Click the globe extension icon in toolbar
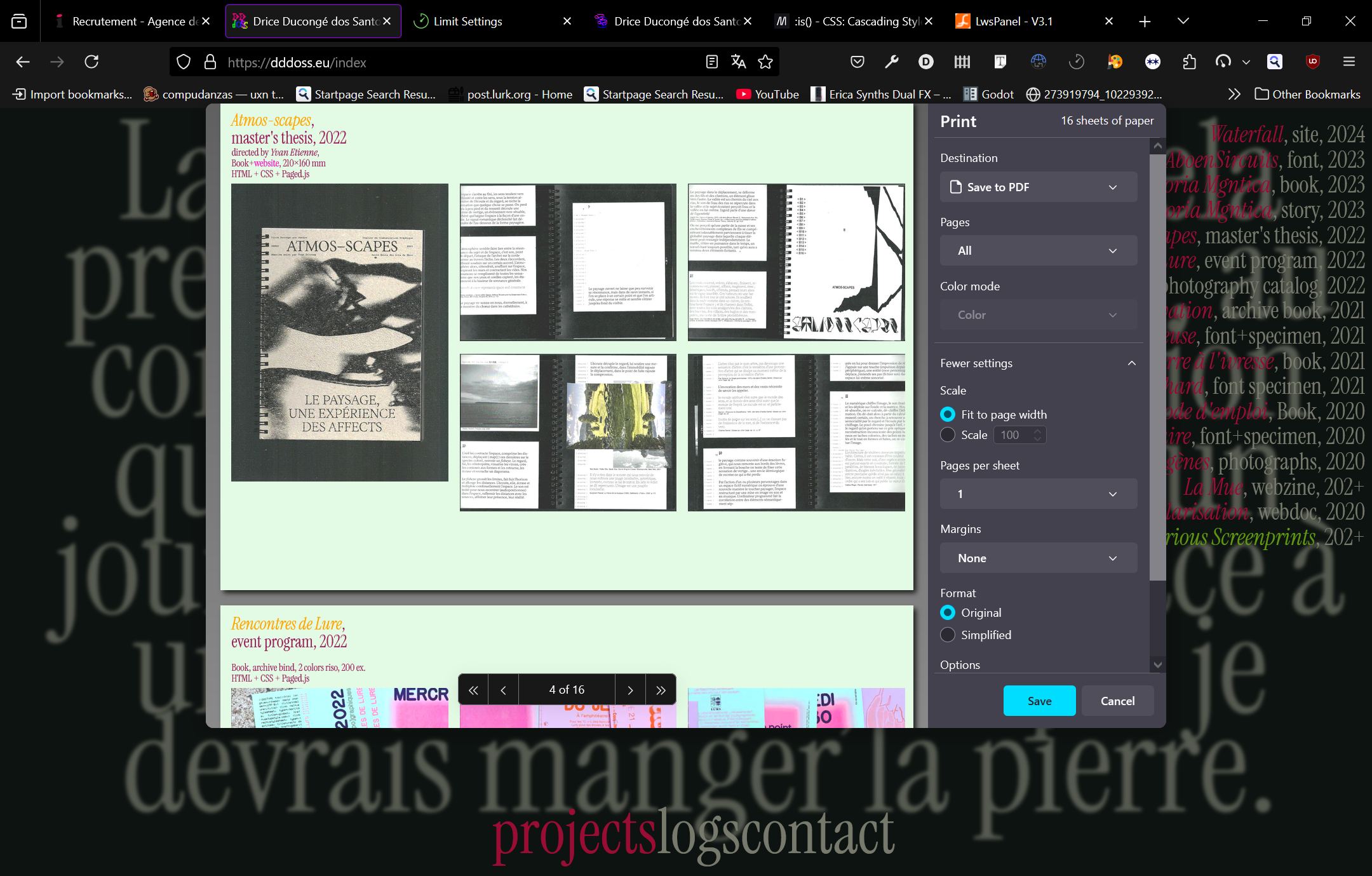1372x876 pixels. 1039,62
